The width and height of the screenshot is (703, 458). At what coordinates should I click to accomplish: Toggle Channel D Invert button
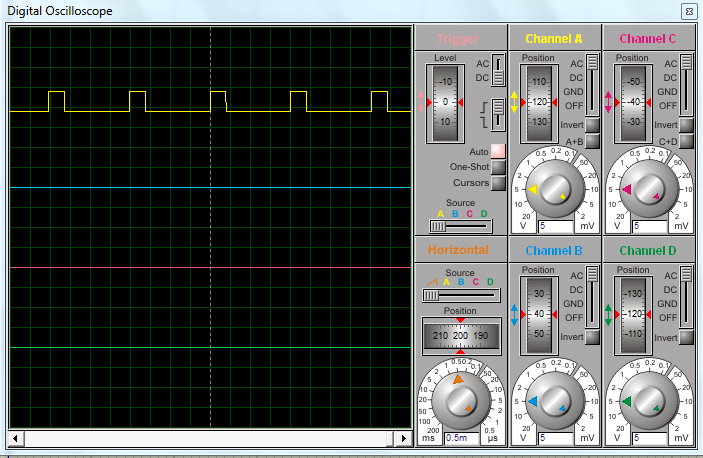click(x=686, y=337)
